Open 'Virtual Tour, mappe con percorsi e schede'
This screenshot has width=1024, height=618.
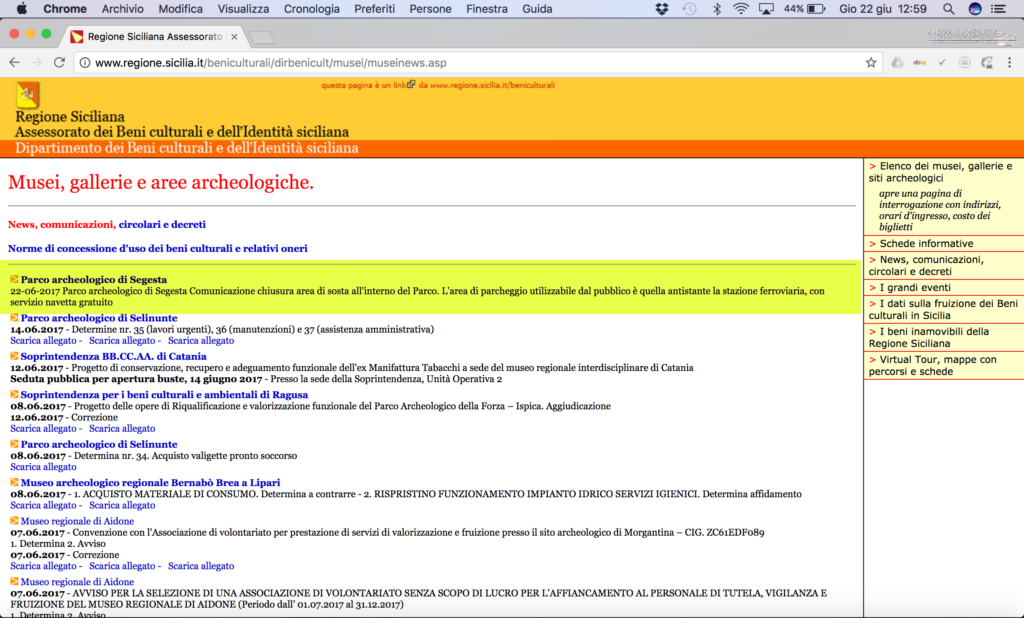933,365
